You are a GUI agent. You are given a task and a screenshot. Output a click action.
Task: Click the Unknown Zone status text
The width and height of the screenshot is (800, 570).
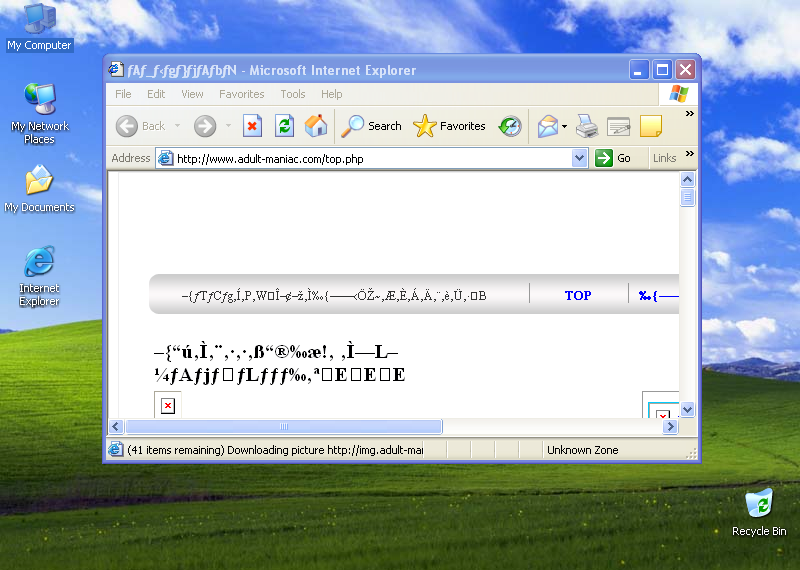tap(582, 450)
